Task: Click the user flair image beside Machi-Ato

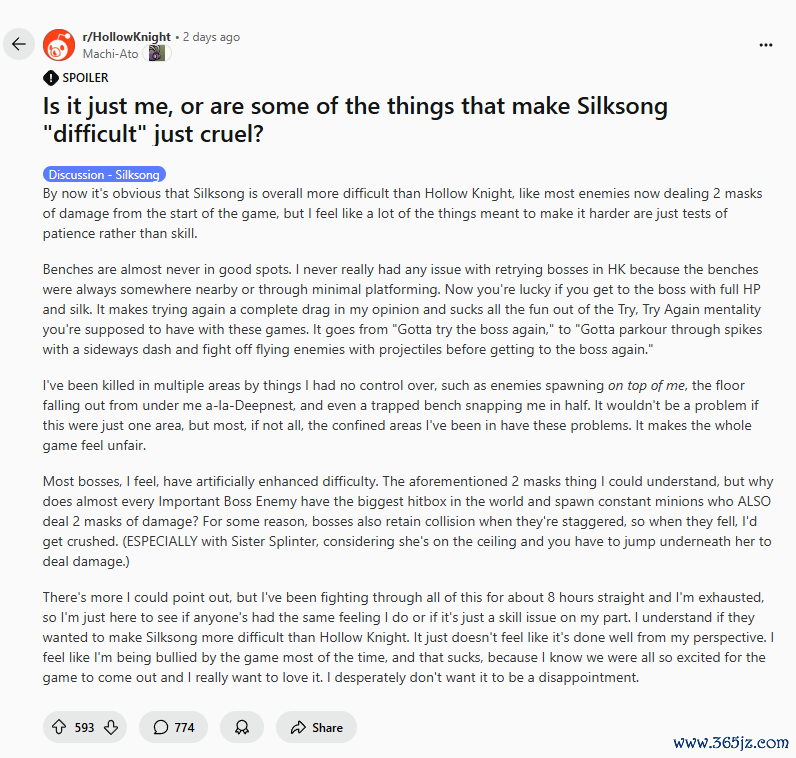Action: pyautogui.click(x=156, y=53)
